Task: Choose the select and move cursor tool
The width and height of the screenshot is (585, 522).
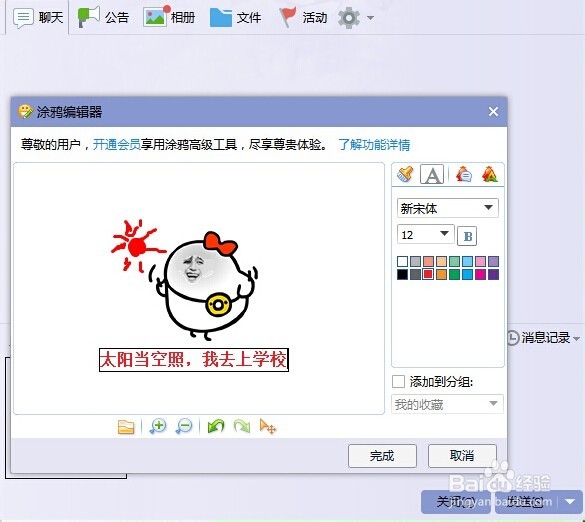Action: (268, 426)
